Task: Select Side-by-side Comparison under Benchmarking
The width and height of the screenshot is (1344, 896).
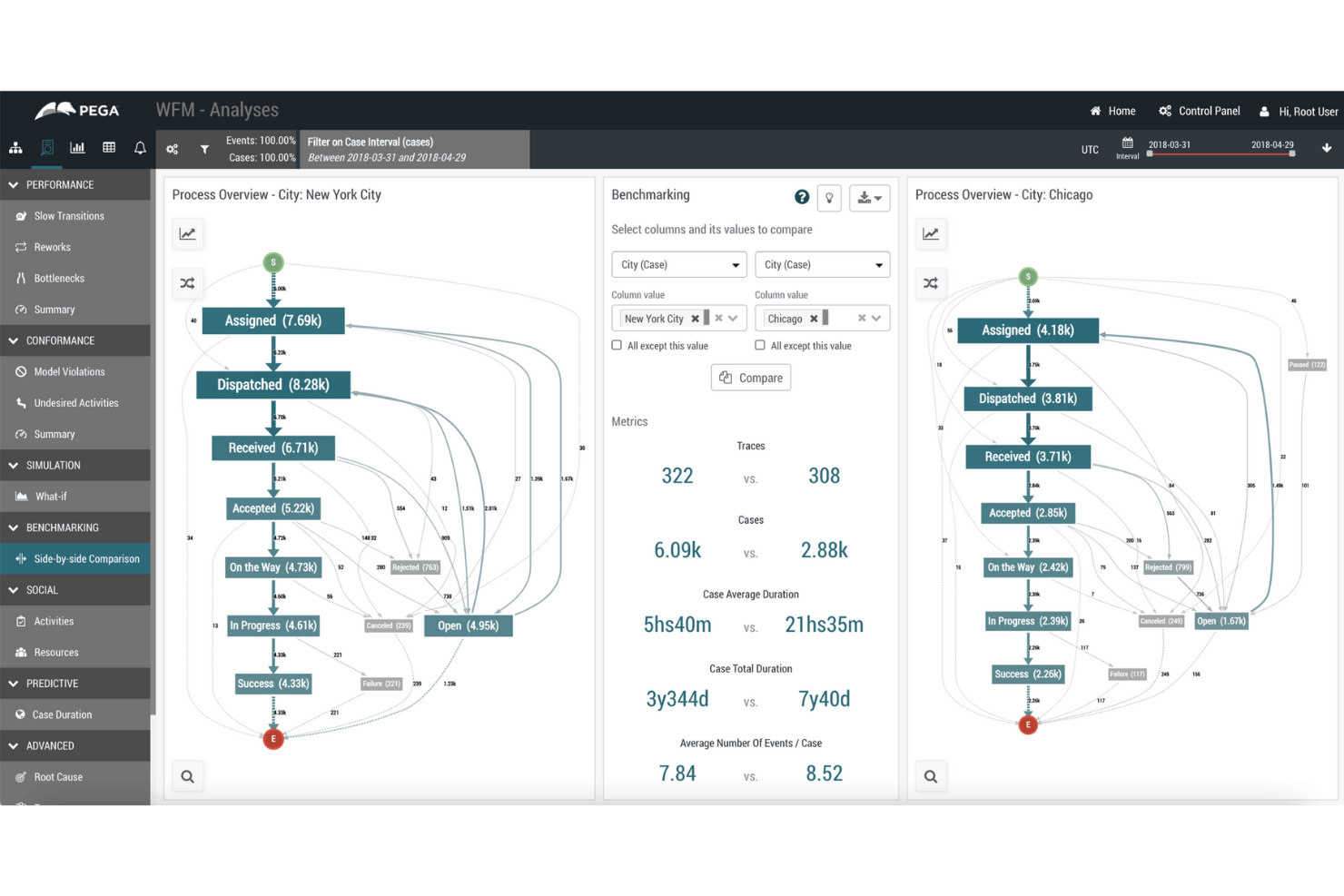Action: coord(87,558)
